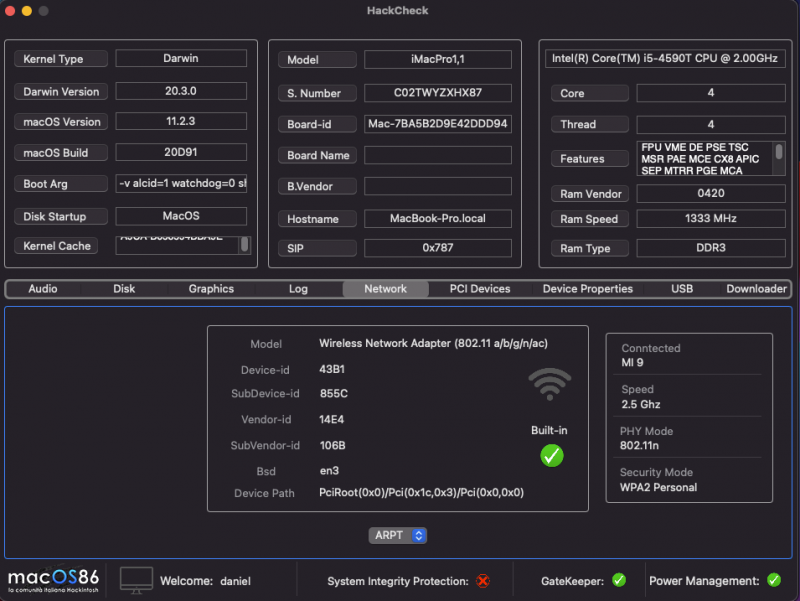Click the Disk Startup value MacOS
The height and width of the screenshot is (601, 800).
181,216
